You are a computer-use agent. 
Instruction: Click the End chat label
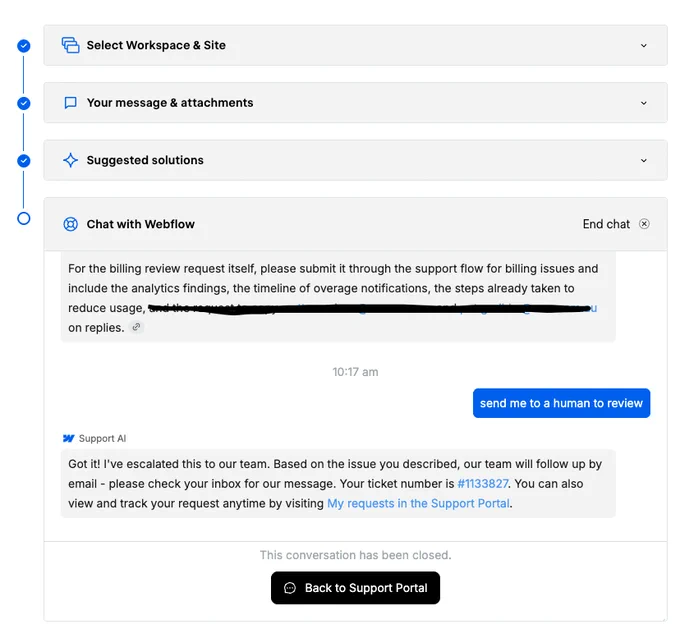(606, 224)
